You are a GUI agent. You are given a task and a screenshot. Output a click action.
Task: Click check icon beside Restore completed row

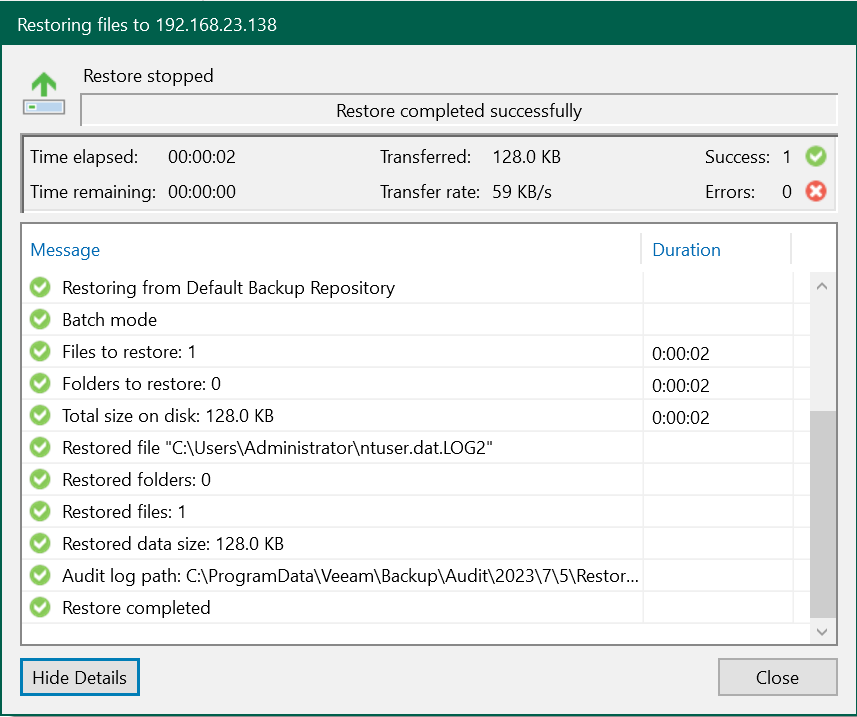point(40,607)
